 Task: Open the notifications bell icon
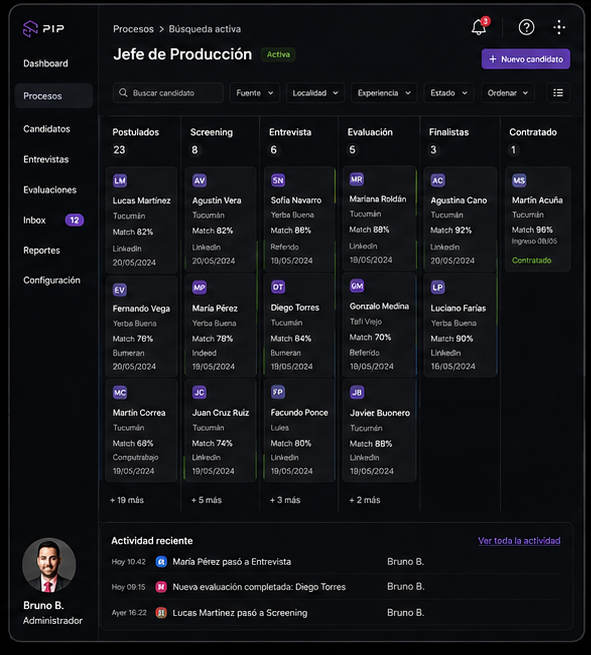479,28
